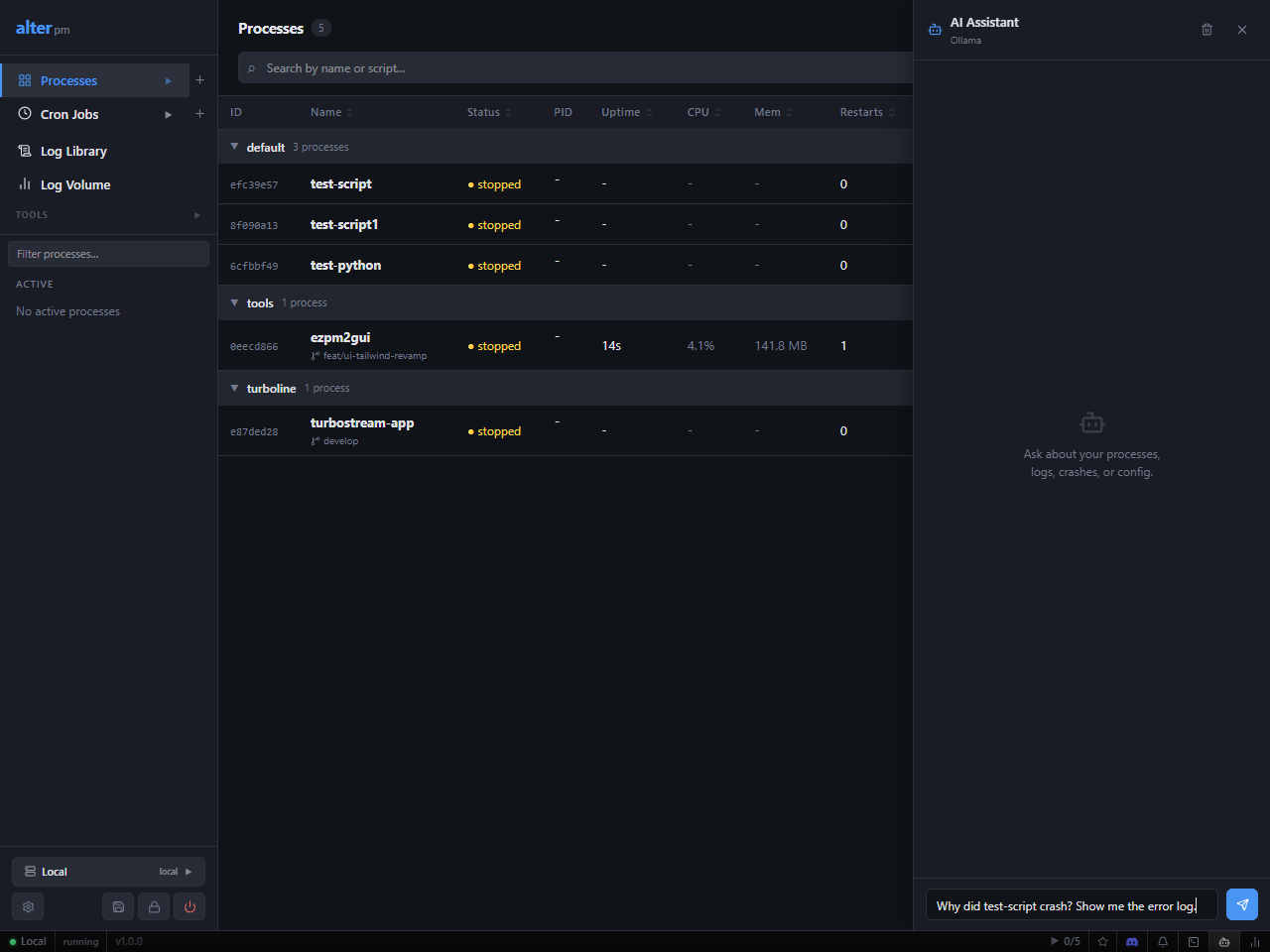Click the lock icon in sidebar footer

click(x=154, y=906)
